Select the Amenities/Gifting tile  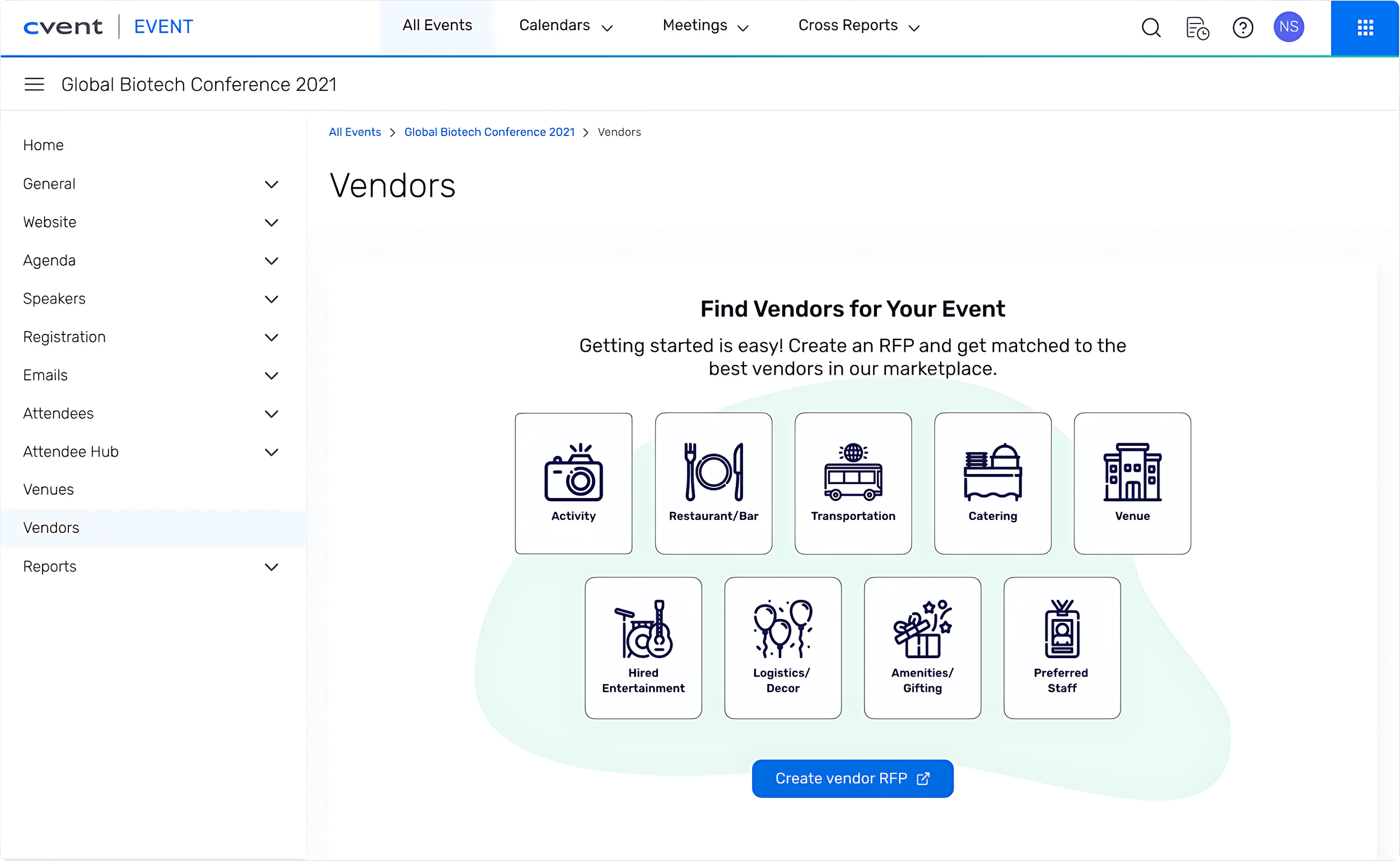tap(922, 648)
